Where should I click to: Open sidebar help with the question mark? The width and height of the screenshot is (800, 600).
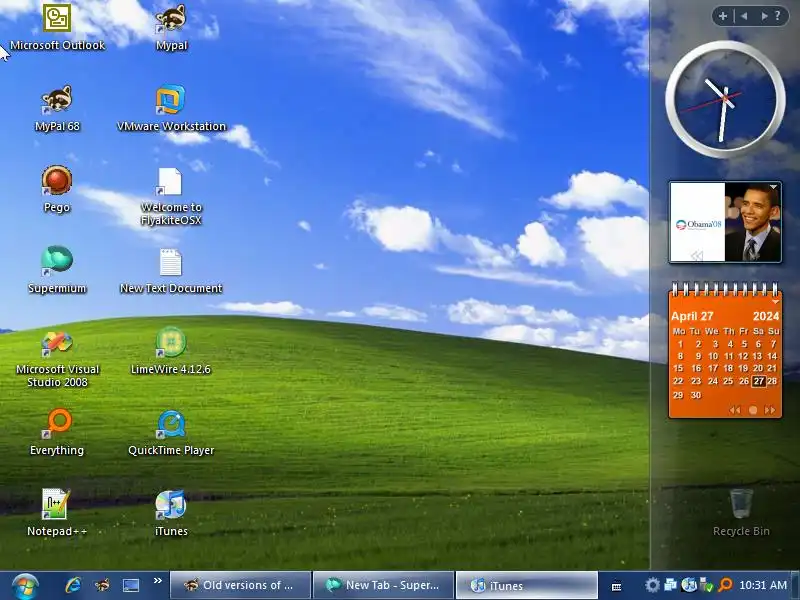pyautogui.click(x=778, y=16)
